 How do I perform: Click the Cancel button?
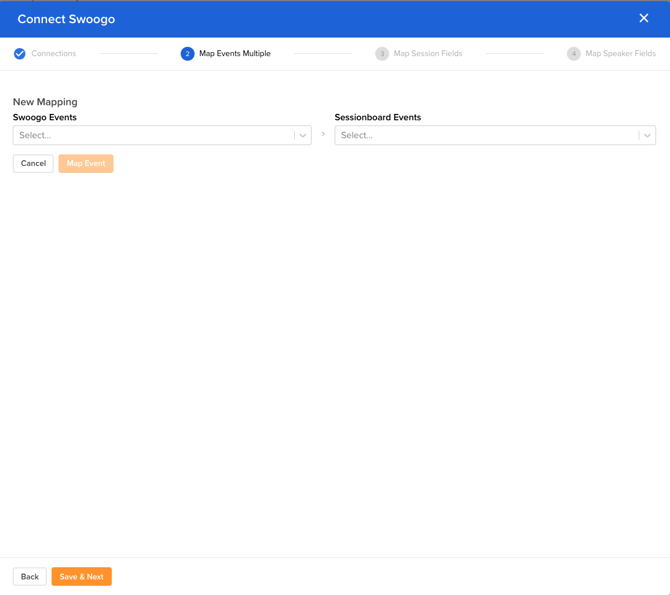pos(33,163)
